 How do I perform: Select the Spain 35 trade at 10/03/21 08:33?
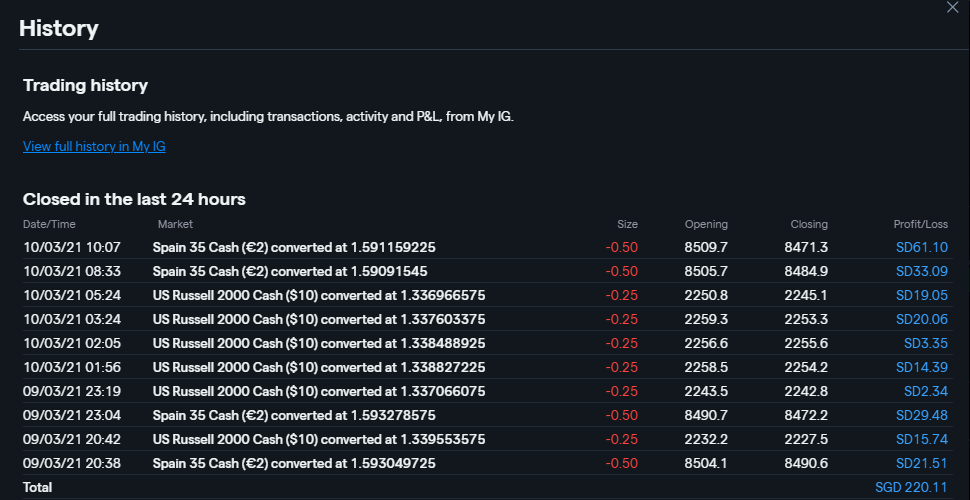point(290,271)
